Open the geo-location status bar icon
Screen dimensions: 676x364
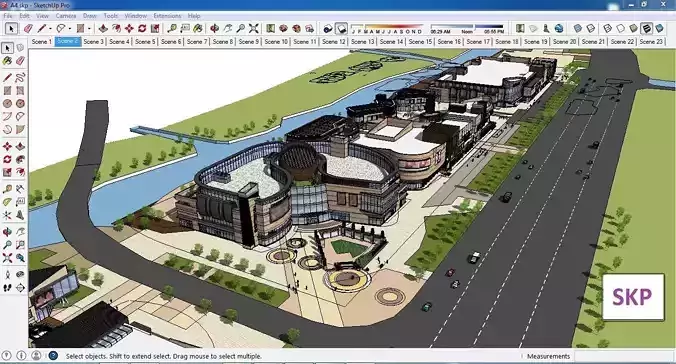click(x=7, y=356)
